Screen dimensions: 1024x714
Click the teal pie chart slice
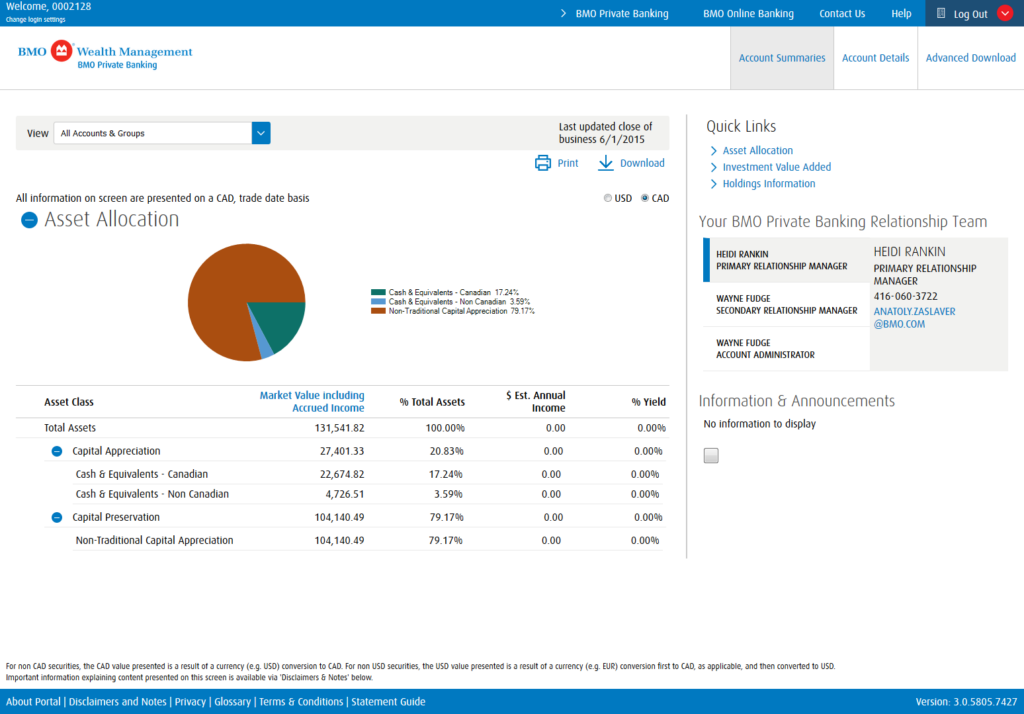(x=281, y=323)
